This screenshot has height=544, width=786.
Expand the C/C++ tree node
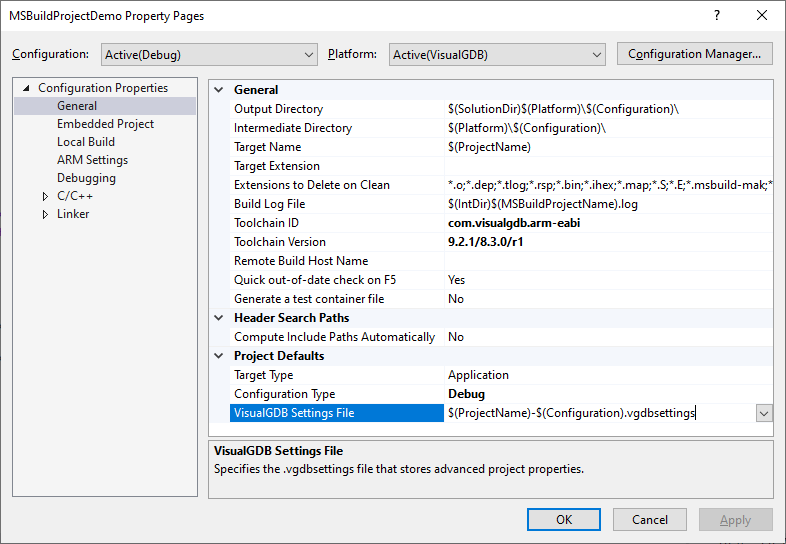coord(45,196)
